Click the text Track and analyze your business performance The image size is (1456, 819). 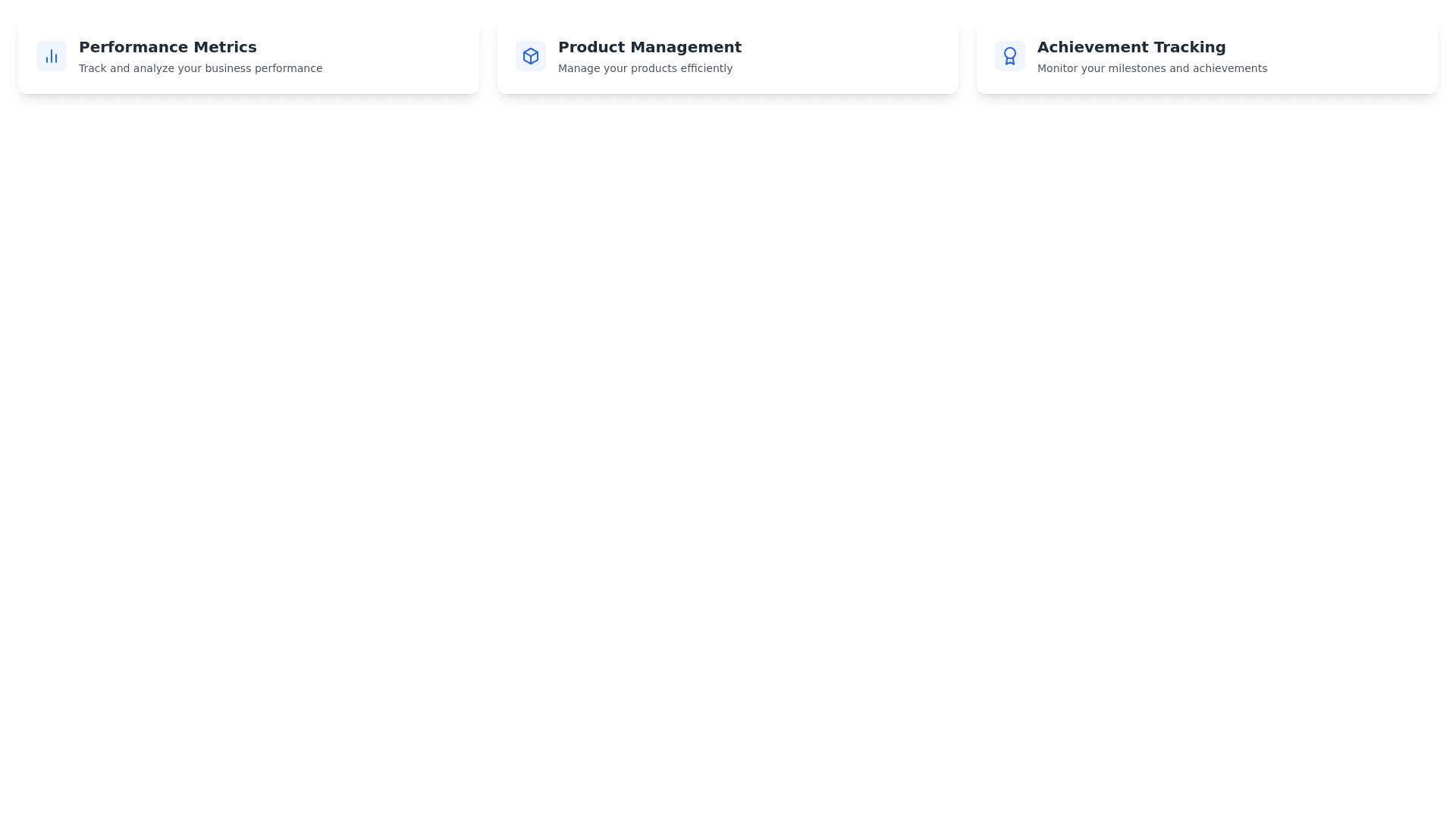pyautogui.click(x=201, y=68)
